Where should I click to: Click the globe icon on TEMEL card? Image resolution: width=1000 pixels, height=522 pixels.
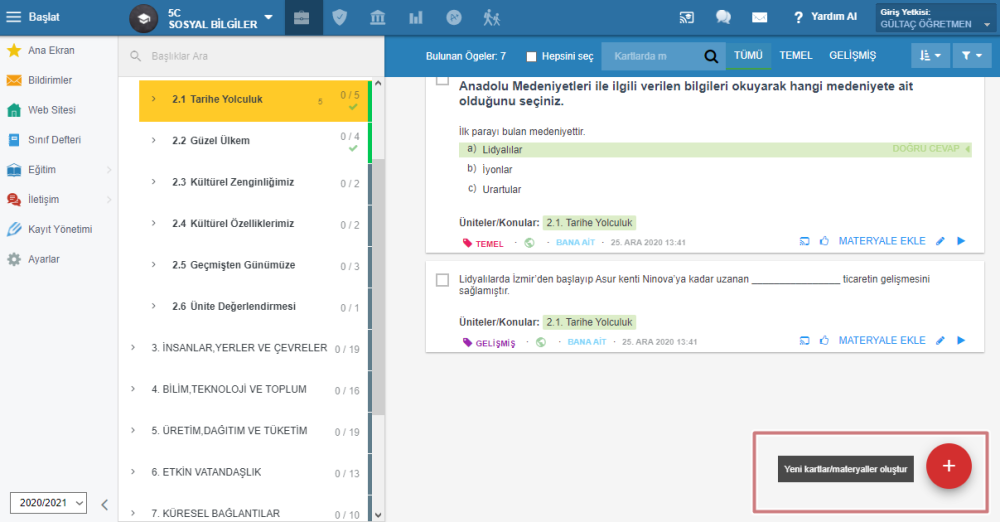click(529, 242)
